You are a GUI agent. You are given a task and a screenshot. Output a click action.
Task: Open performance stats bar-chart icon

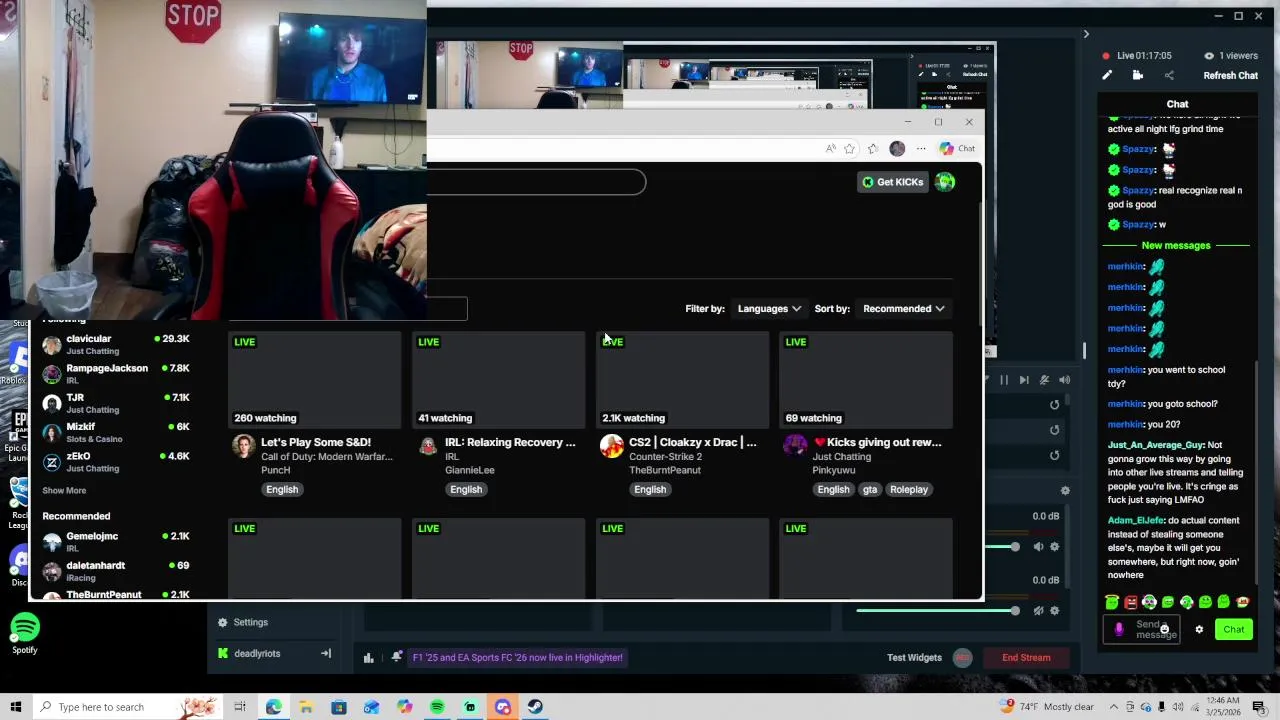pyautogui.click(x=369, y=657)
